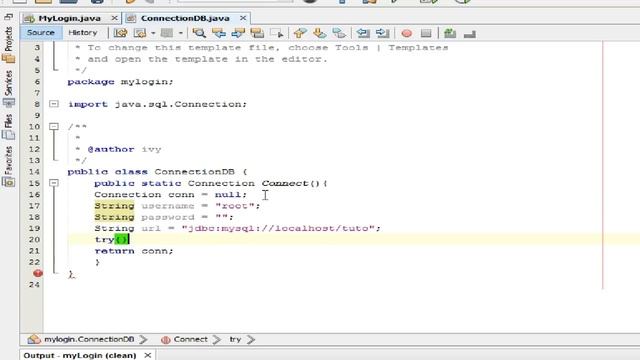Click 'package mylogin;' text

120,82
